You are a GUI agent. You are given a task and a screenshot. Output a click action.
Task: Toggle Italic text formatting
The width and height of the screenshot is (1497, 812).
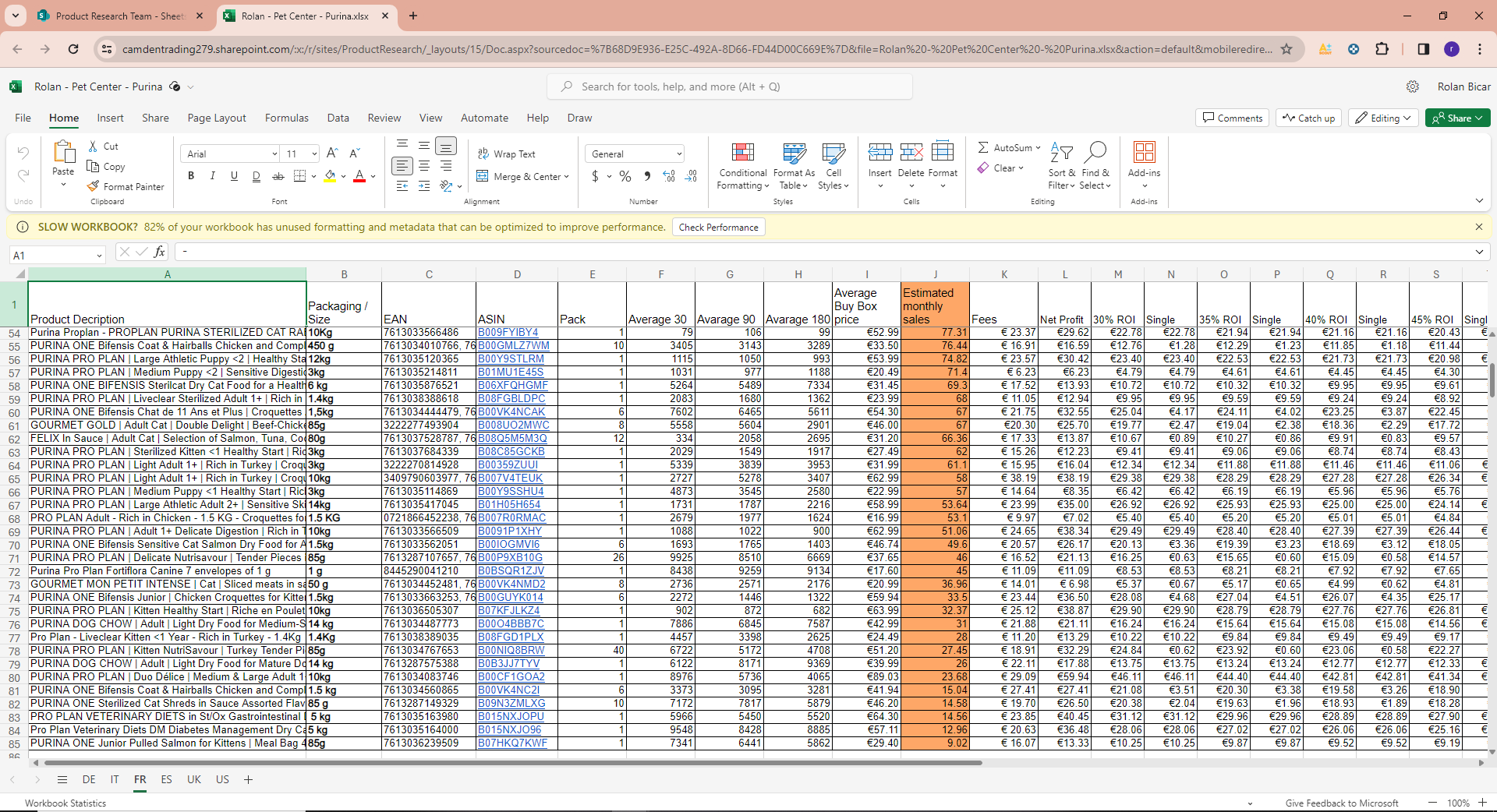click(212, 177)
